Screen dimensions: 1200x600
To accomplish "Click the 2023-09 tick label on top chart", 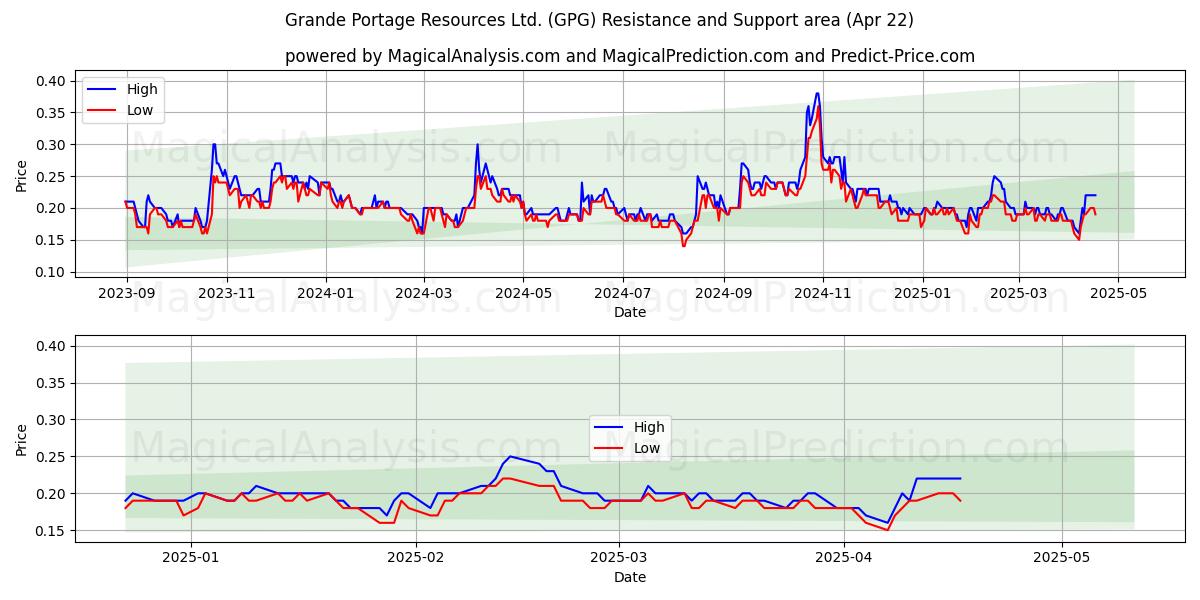I will coord(127,294).
